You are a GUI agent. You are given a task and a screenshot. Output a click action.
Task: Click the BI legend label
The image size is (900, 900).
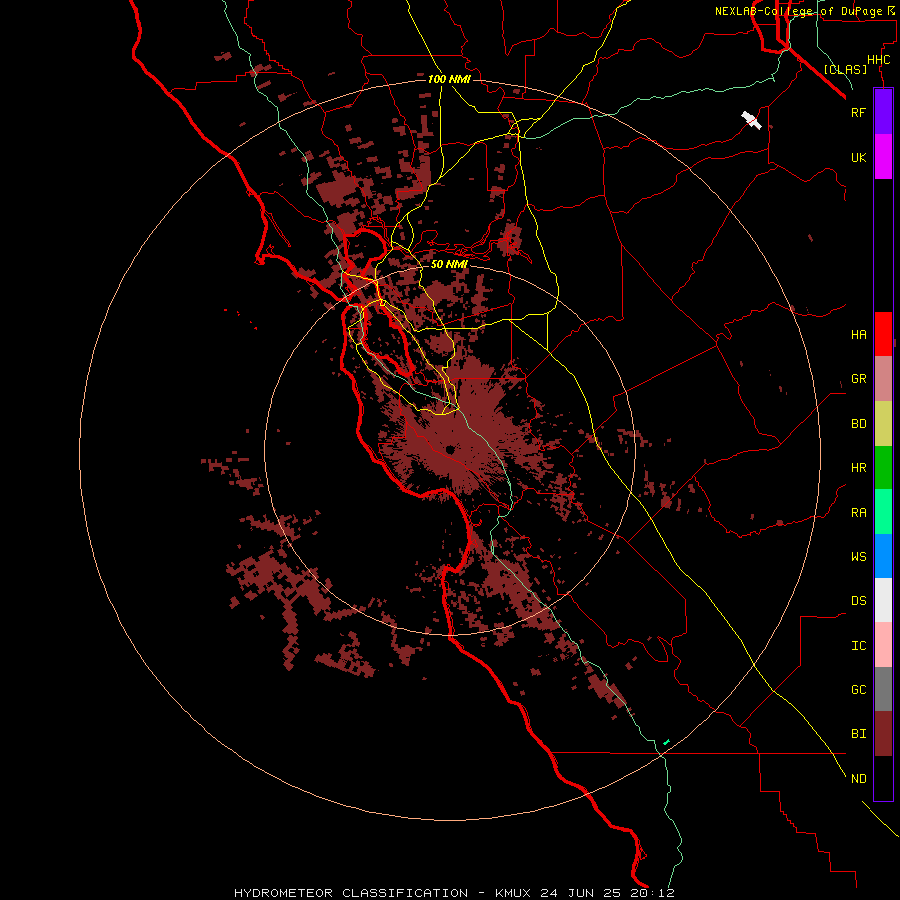point(858,734)
